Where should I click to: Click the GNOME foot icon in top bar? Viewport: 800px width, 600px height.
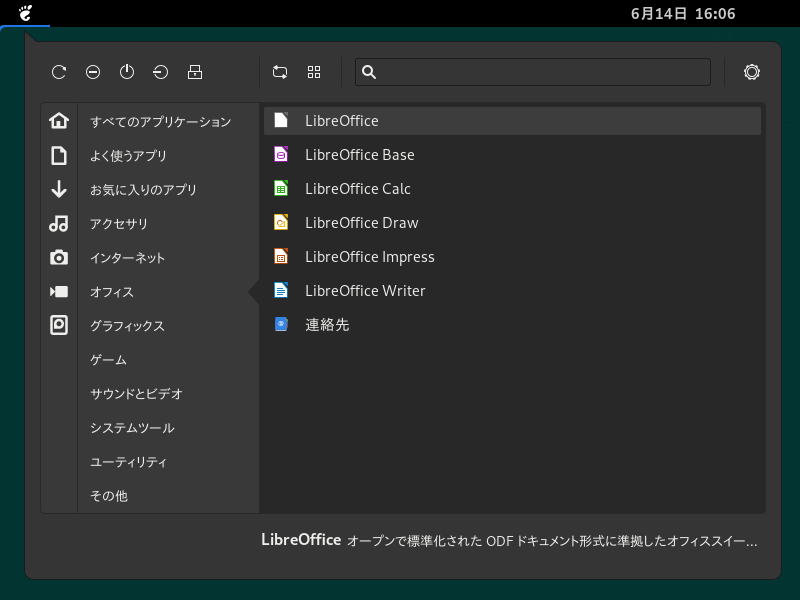pos(25,13)
